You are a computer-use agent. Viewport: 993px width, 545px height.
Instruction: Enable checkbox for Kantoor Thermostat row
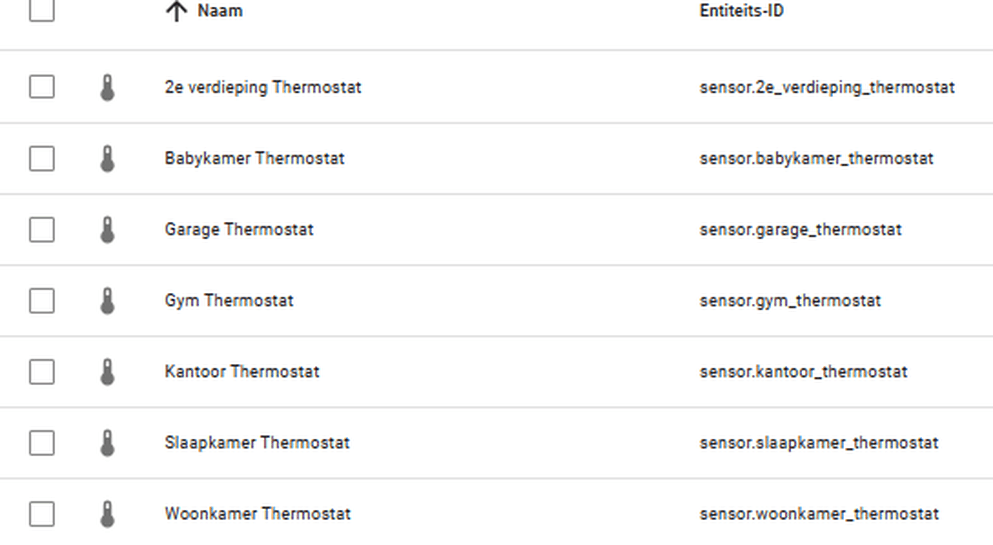point(41,372)
